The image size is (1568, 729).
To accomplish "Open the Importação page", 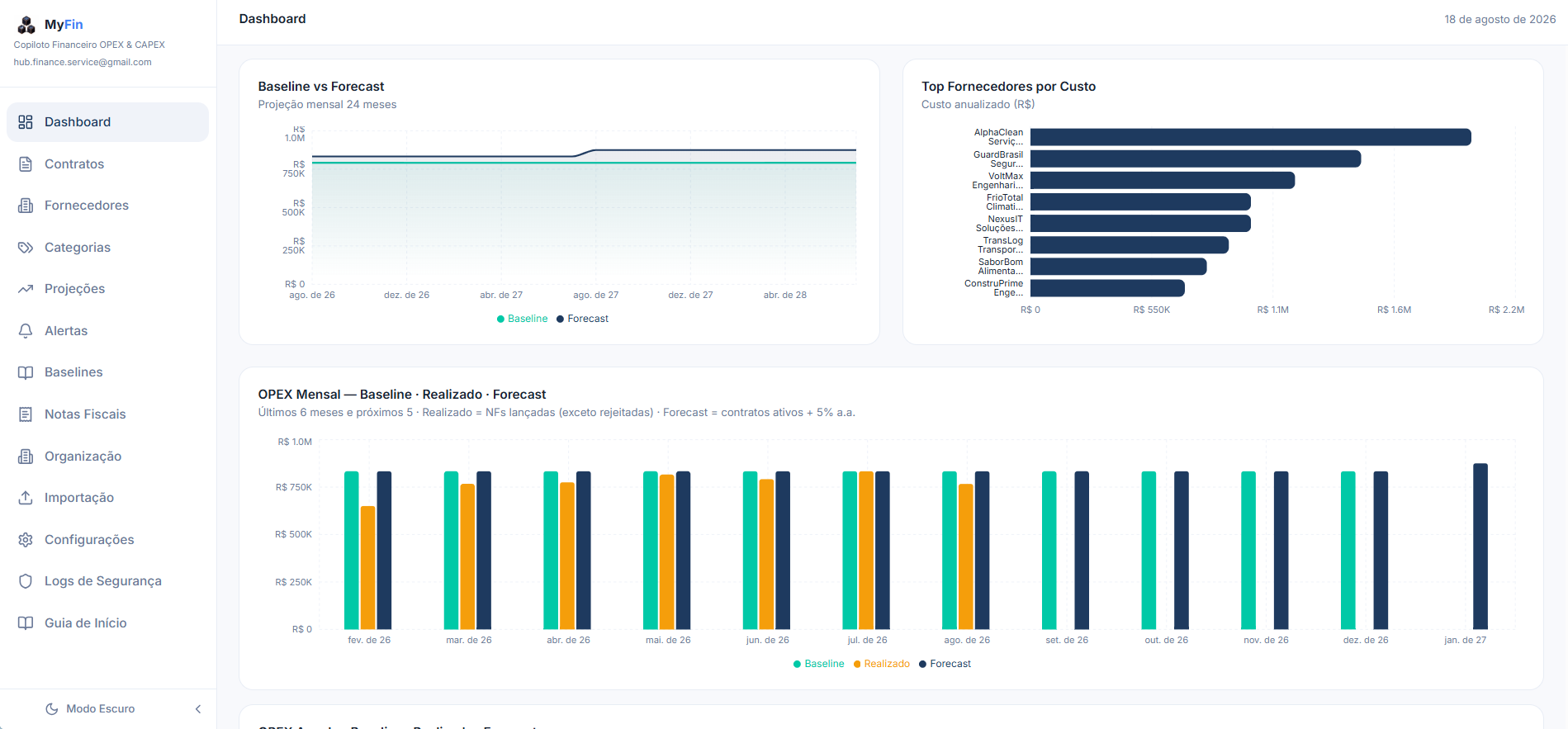I will point(107,498).
